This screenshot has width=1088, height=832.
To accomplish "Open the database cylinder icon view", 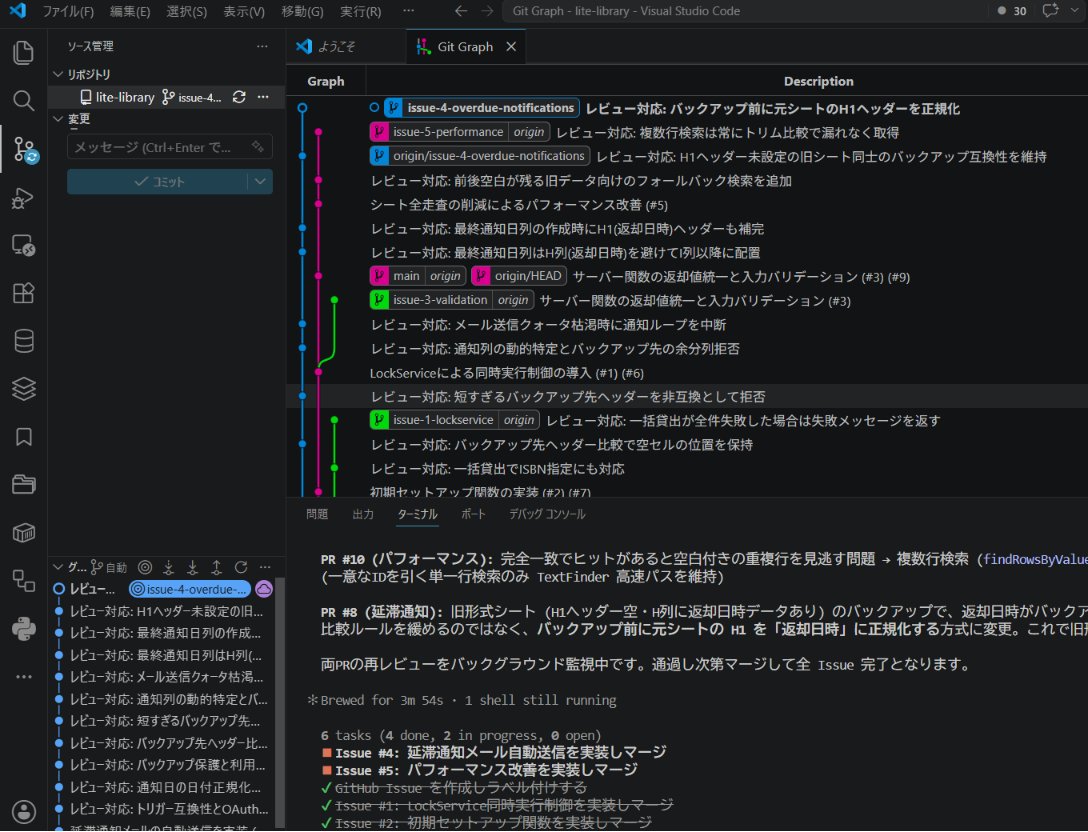I will pyautogui.click(x=24, y=341).
